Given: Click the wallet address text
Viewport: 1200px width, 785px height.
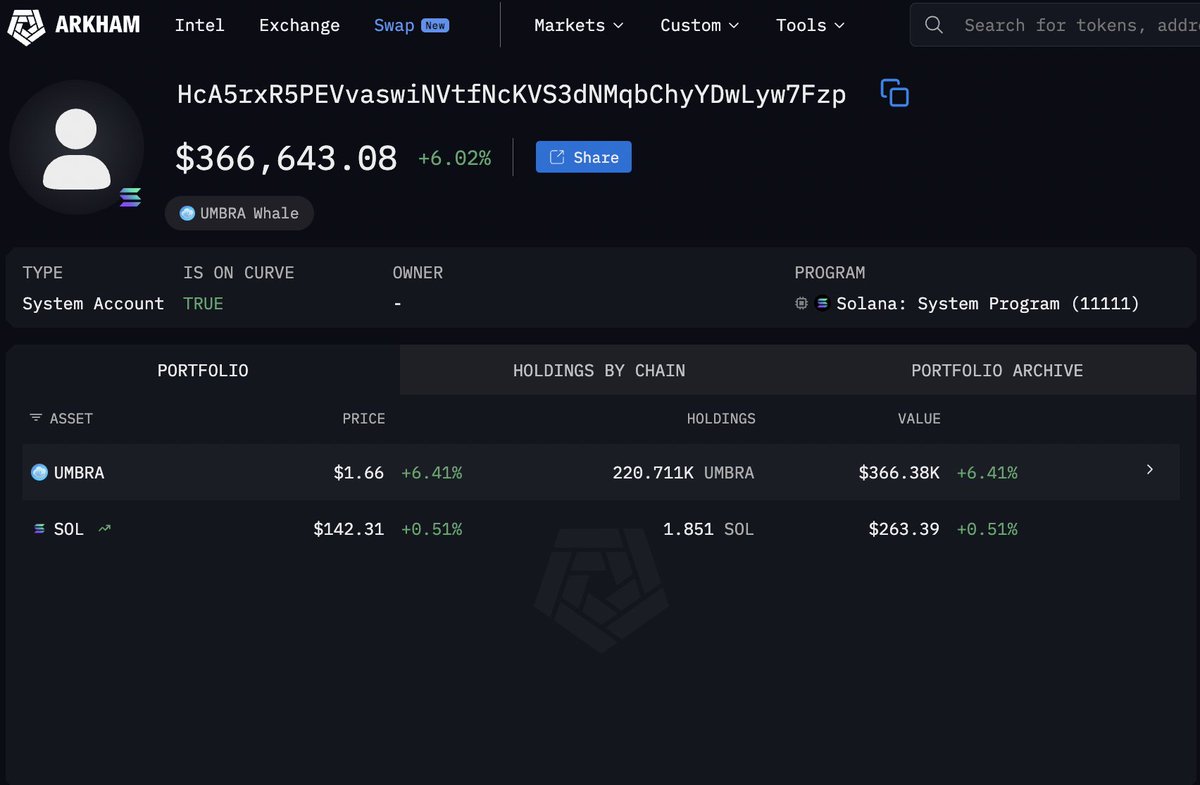Looking at the screenshot, I should tap(511, 95).
